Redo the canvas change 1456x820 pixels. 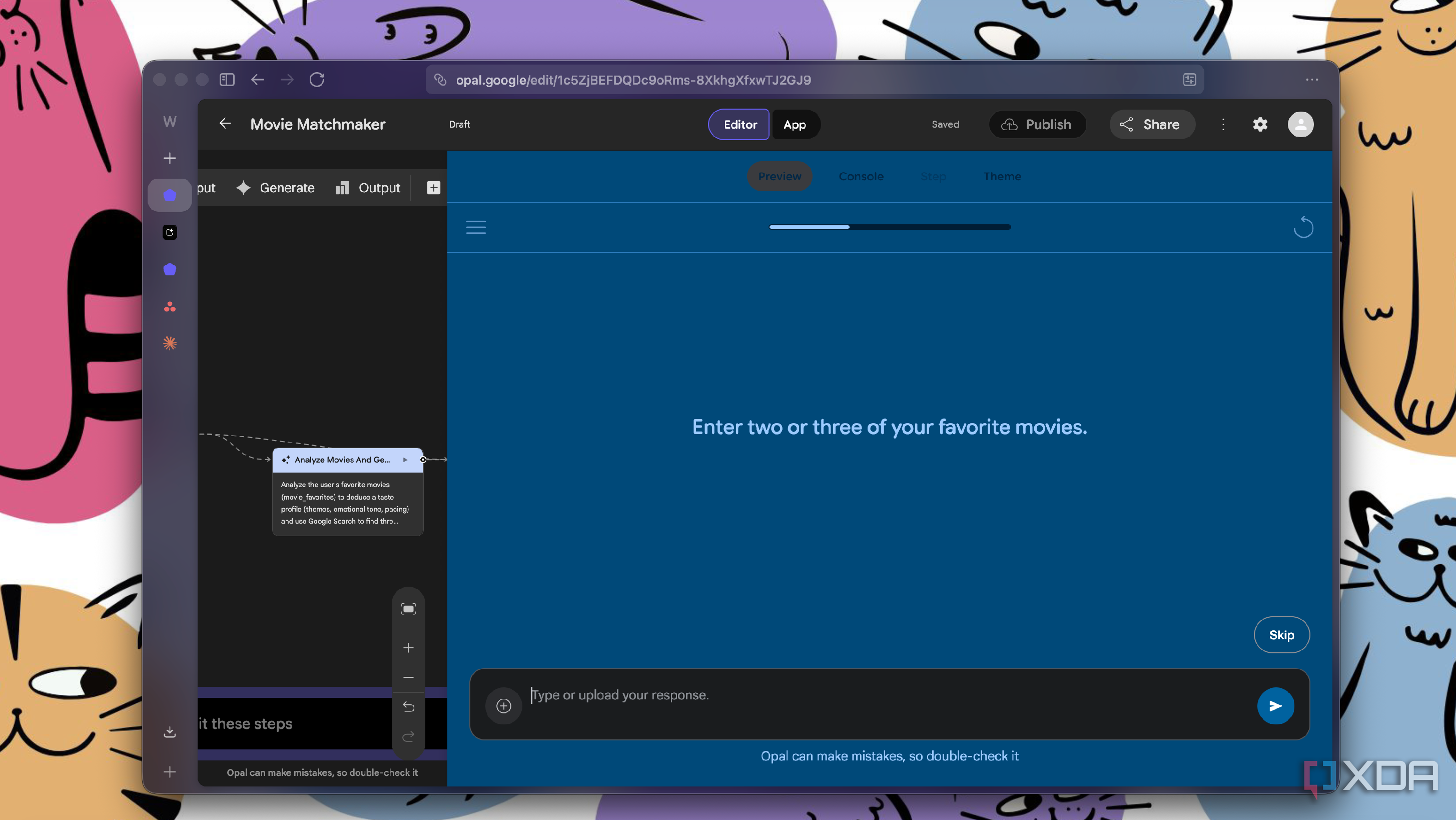pyautogui.click(x=408, y=736)
